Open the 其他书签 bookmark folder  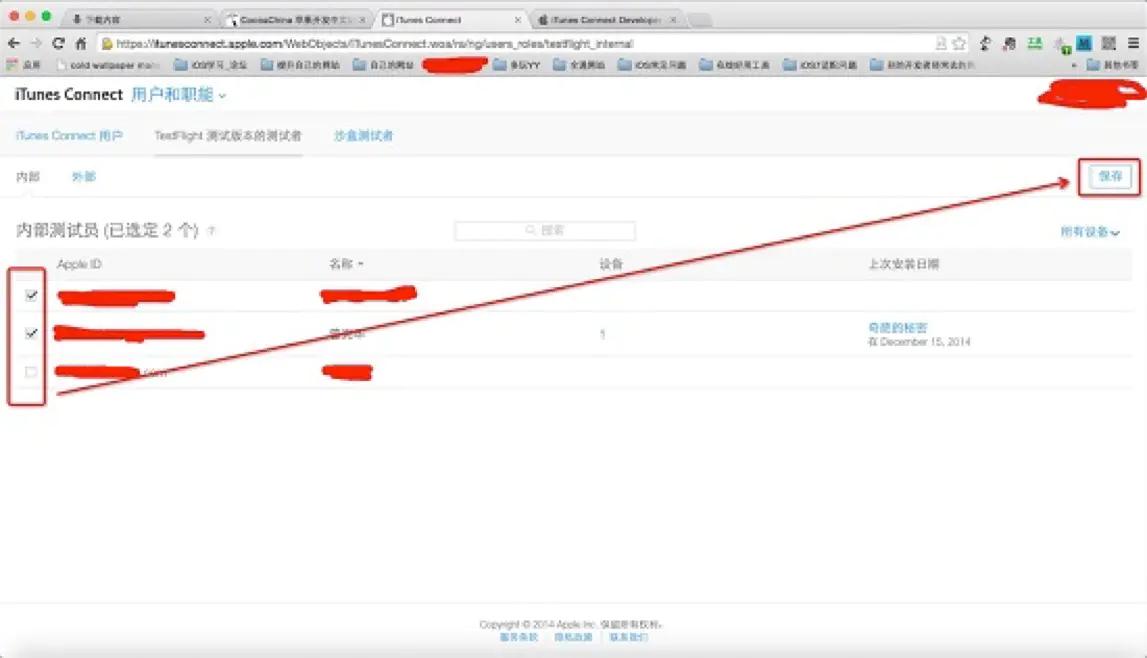(1113, 65)
